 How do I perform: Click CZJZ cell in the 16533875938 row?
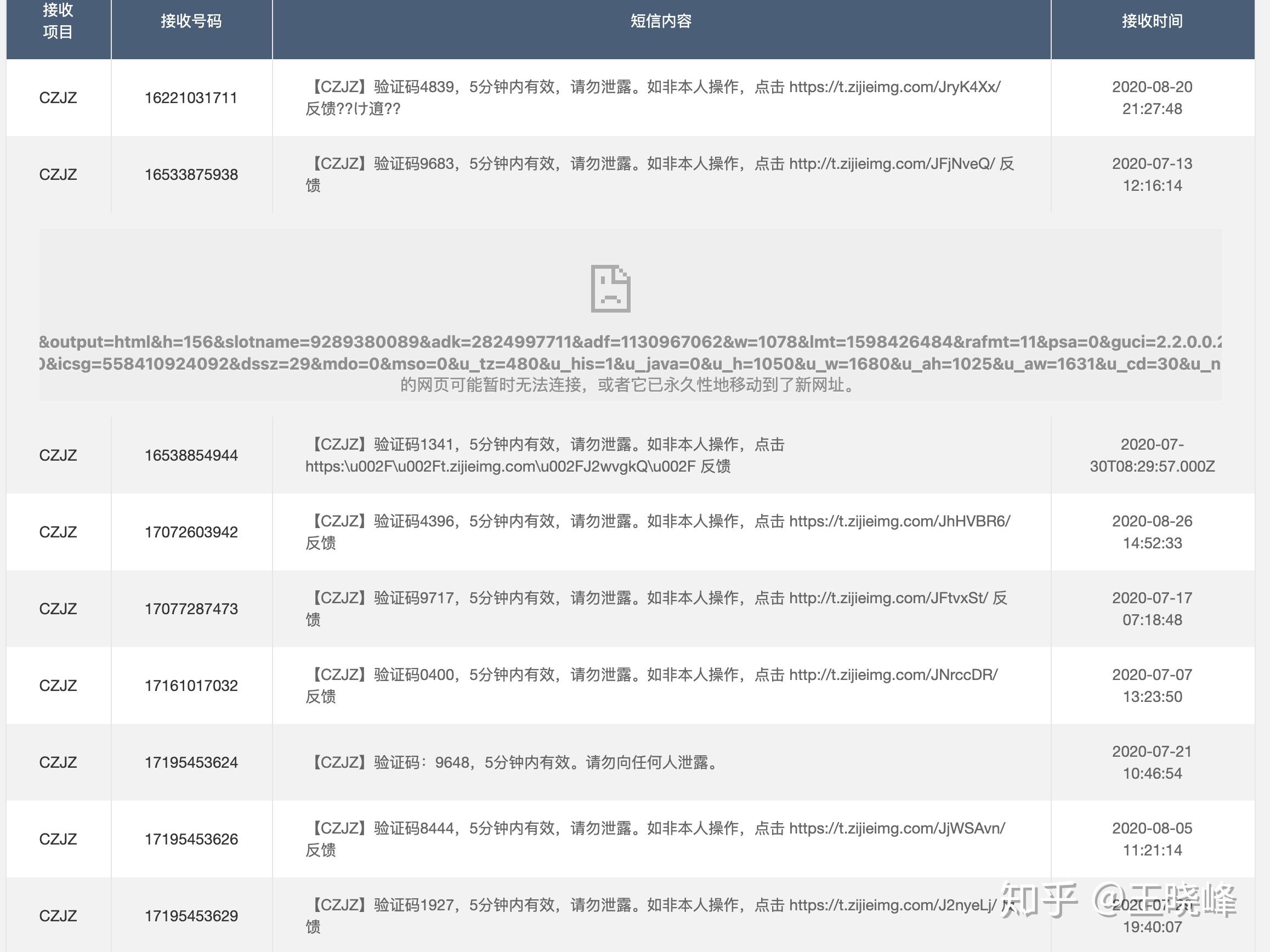(58, 174)
